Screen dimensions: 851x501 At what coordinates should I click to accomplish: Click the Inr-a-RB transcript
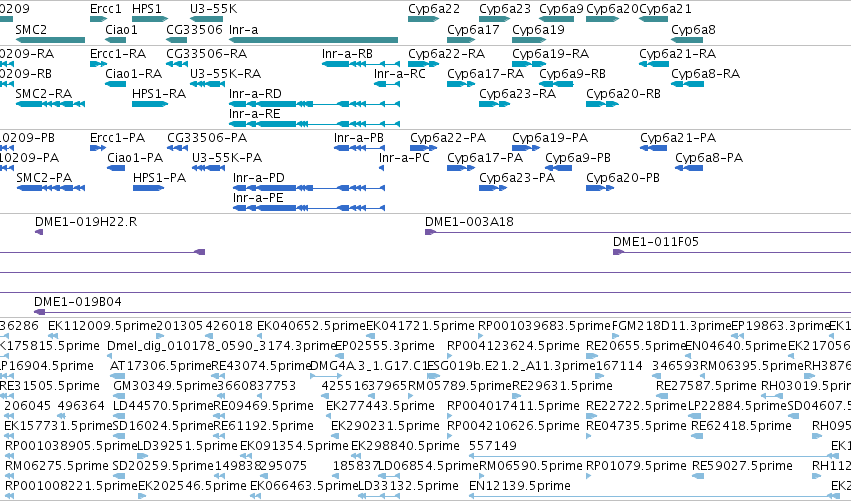[361, 64]
